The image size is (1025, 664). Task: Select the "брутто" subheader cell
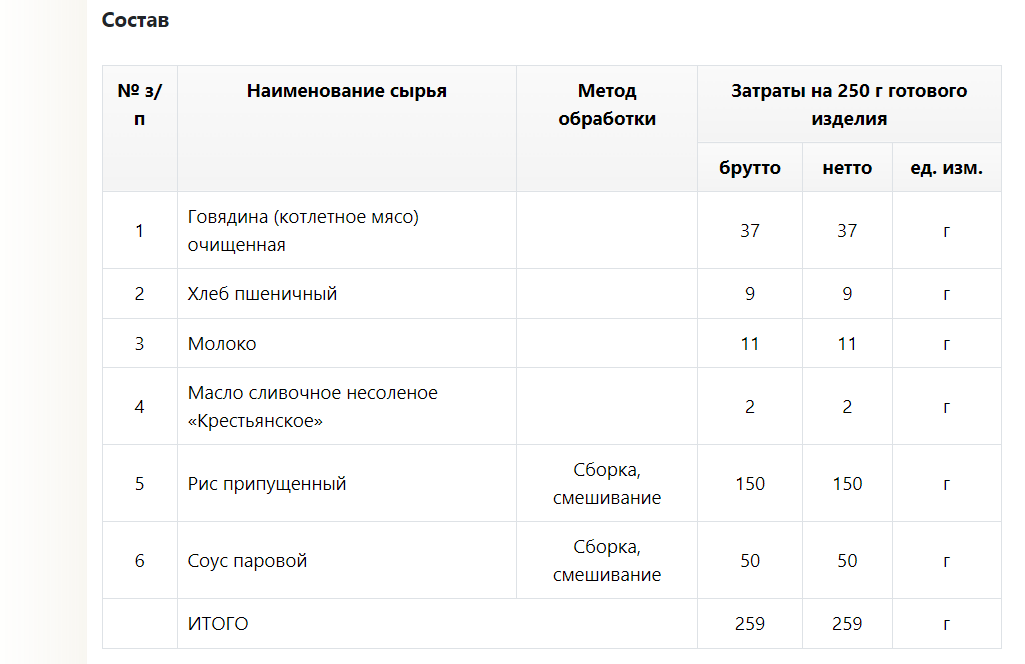750,168
